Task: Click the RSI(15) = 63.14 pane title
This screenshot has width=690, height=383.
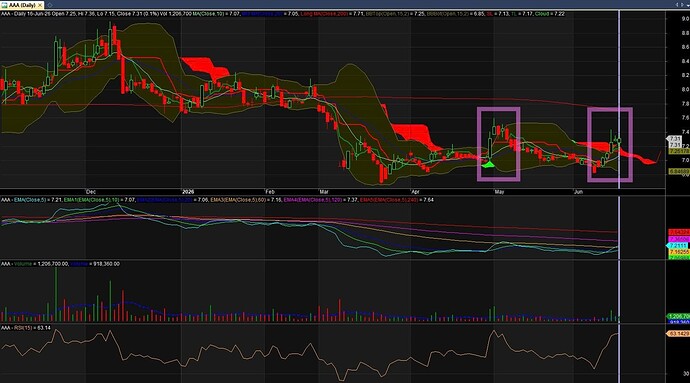Action: pyautogui.click(x=32, y=328)
